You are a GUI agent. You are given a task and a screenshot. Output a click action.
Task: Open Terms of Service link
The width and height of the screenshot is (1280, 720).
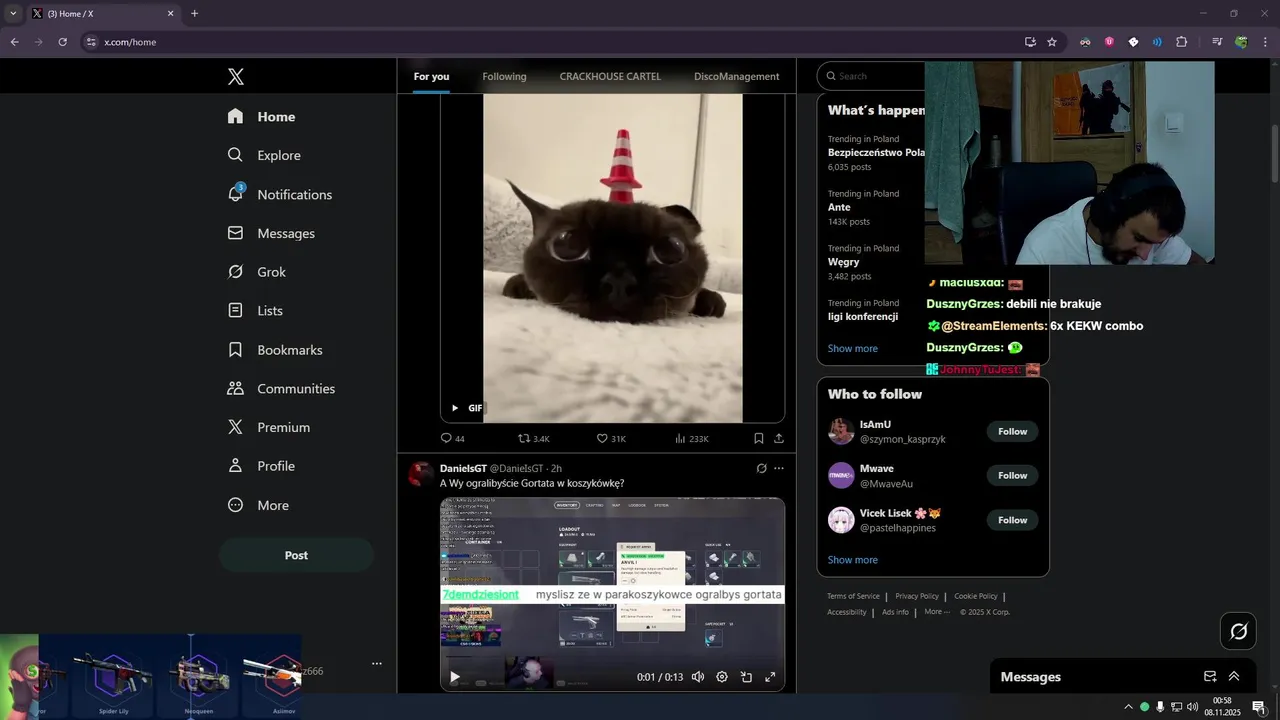click(x=853, y=596)
